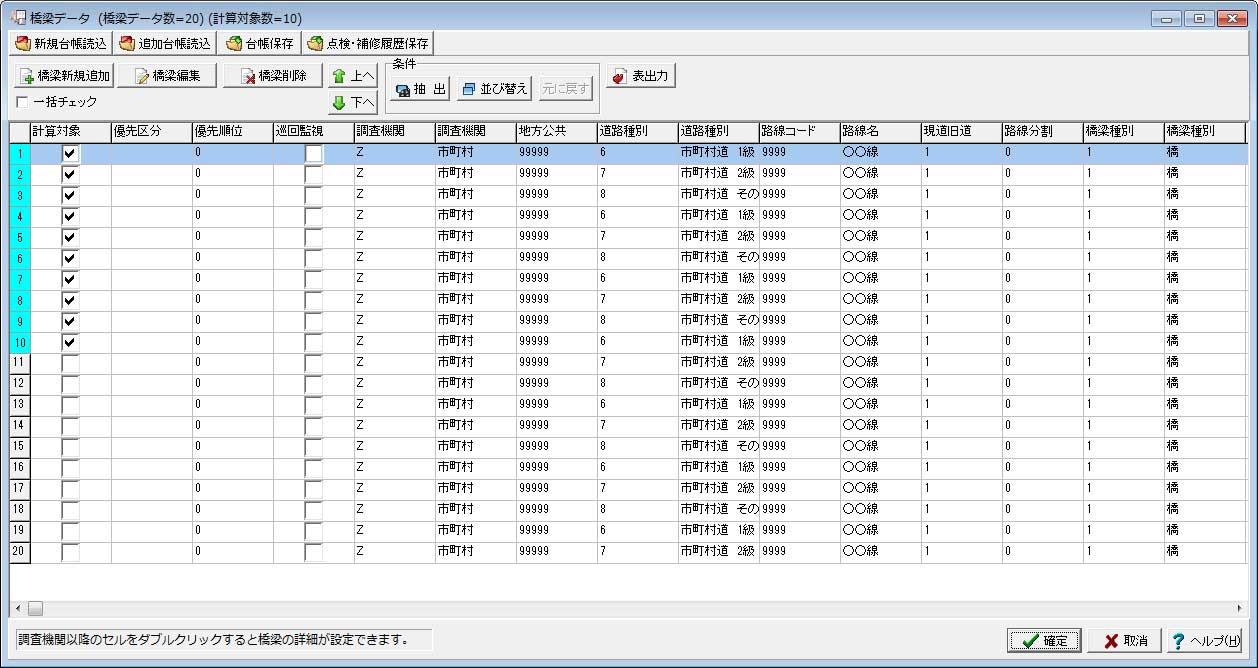This screenshot has height=668, width=1258.
Task: Click the 巡回監視 column header
Action: pos(313,132)
